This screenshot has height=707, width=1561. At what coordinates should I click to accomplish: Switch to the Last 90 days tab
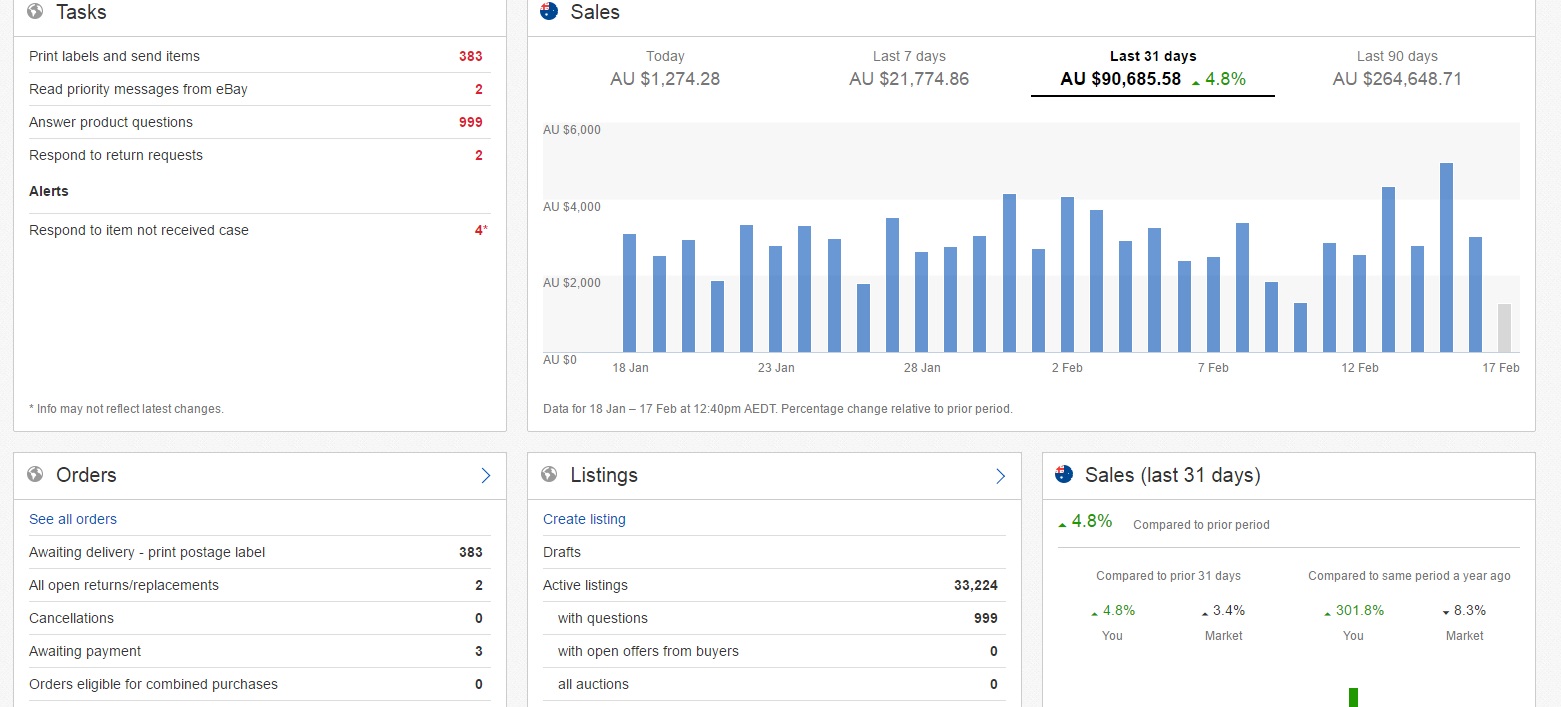[x=1396, y=68]
